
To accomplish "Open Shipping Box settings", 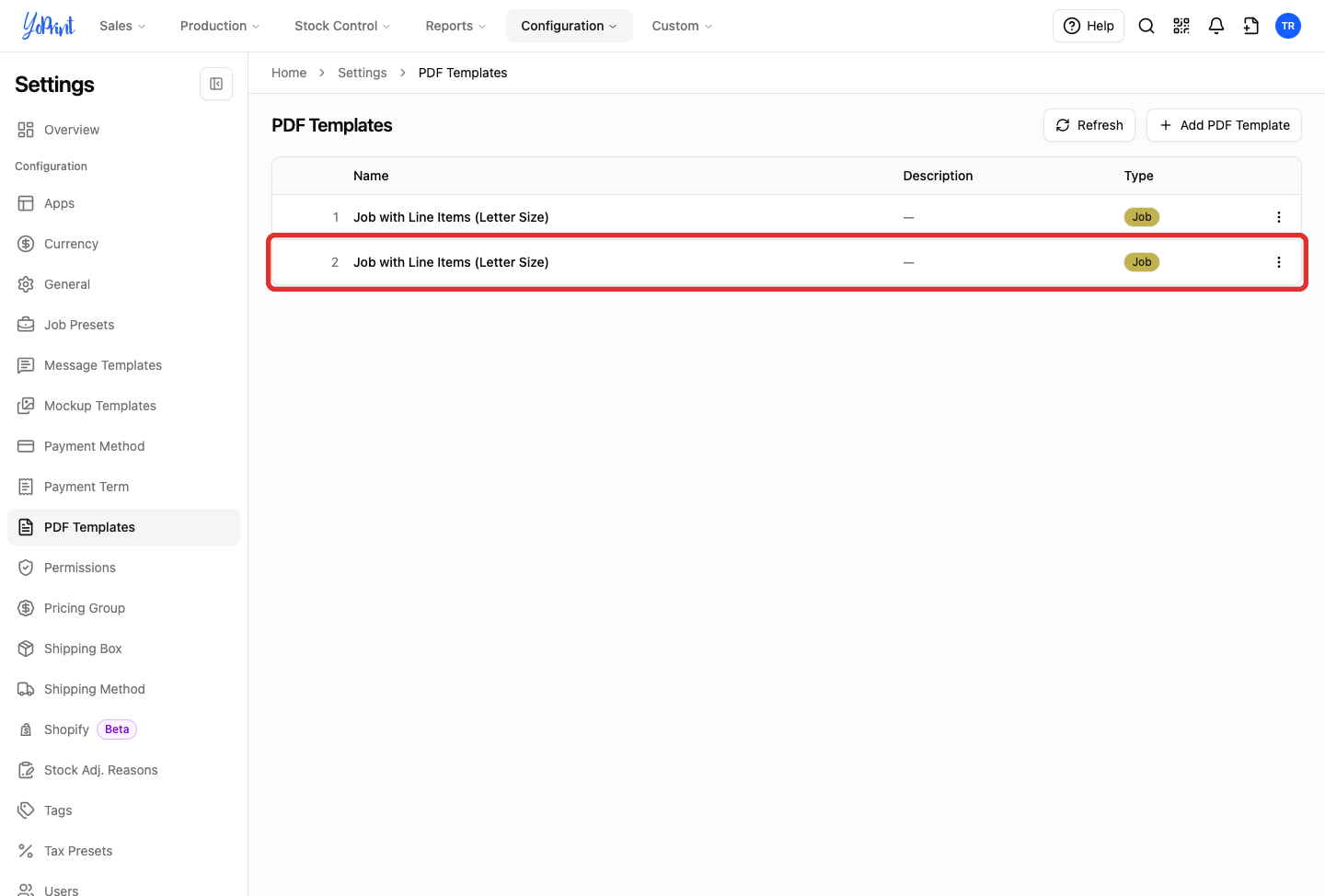I will (x=123, y=649).
